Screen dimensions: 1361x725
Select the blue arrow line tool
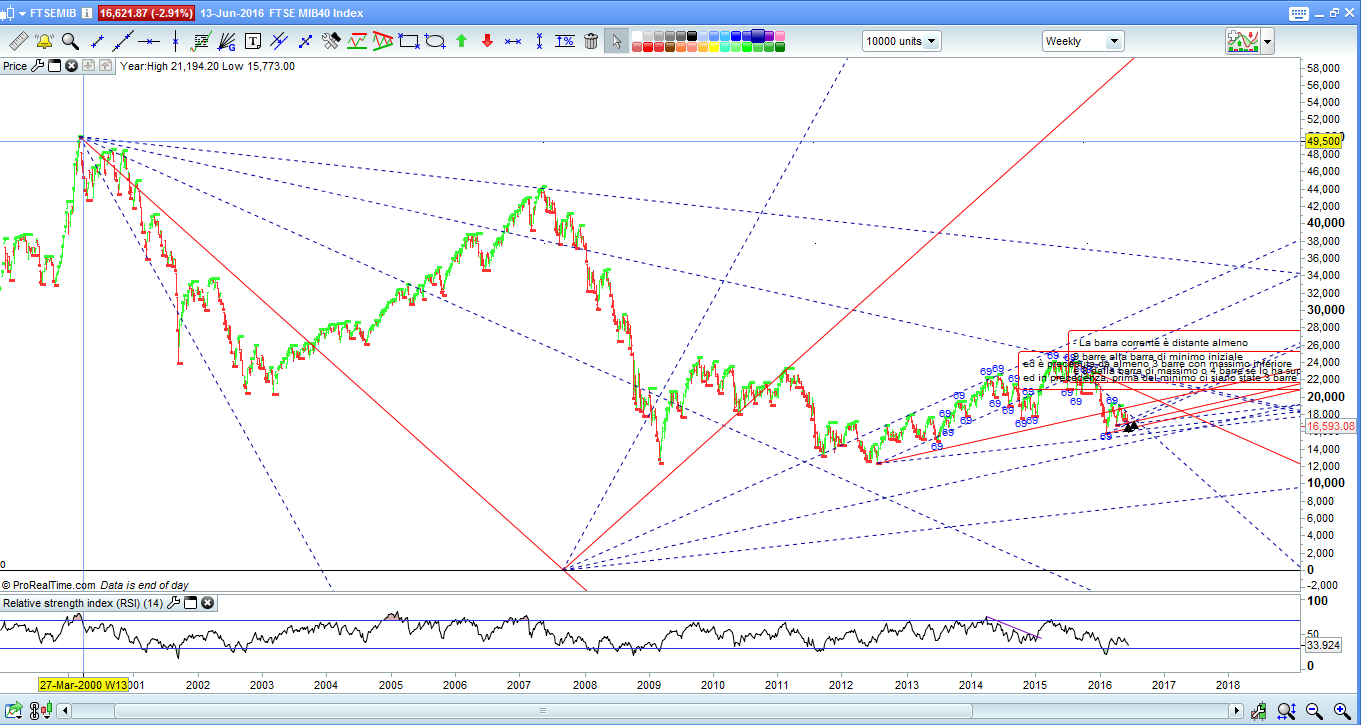point(305,41)
